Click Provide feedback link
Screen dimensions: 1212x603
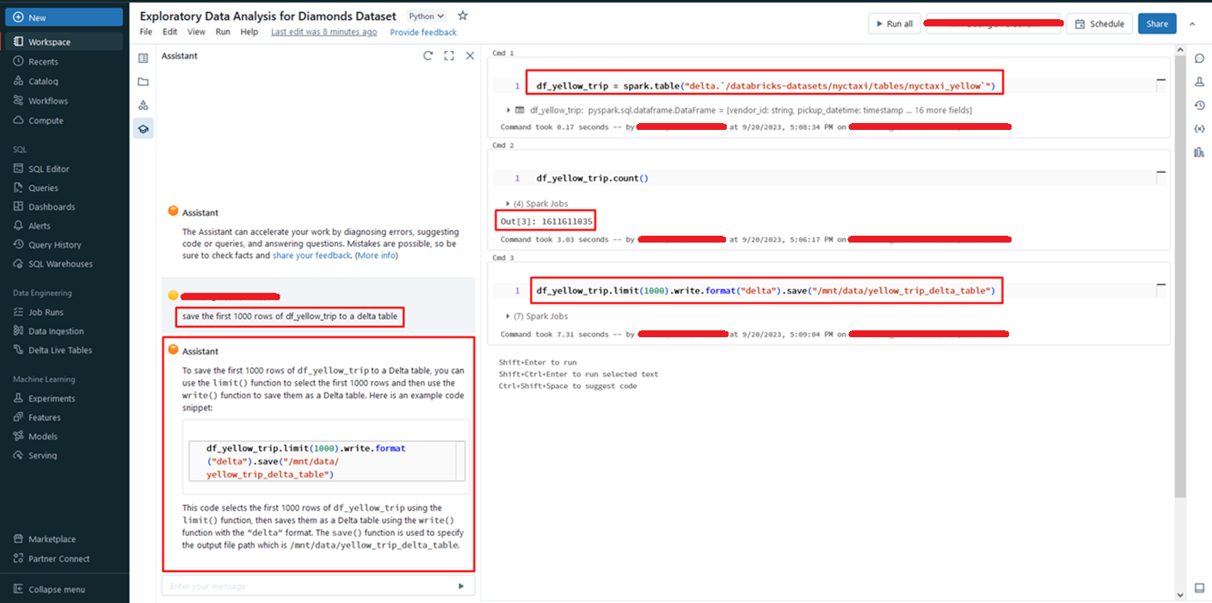coord(423,32)
